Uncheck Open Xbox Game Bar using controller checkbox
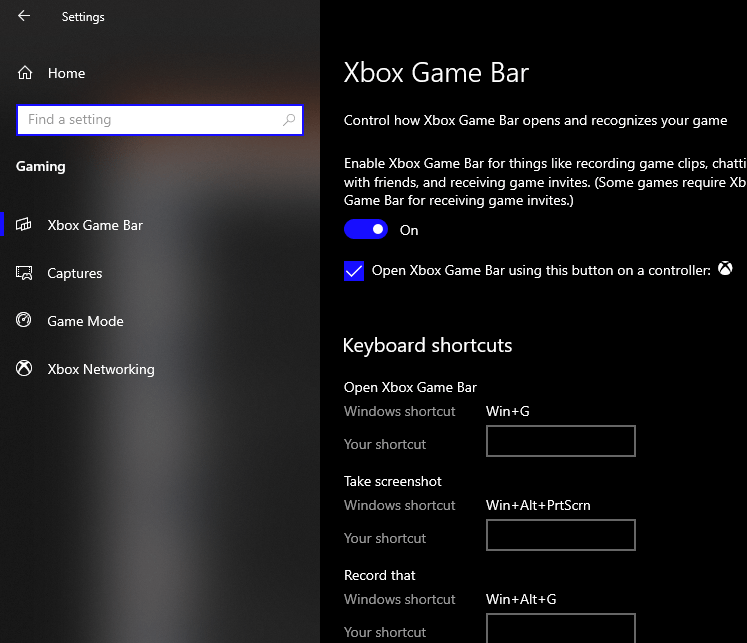The width and height of the screenshot is (747, 643). click(x=354, y=271)
